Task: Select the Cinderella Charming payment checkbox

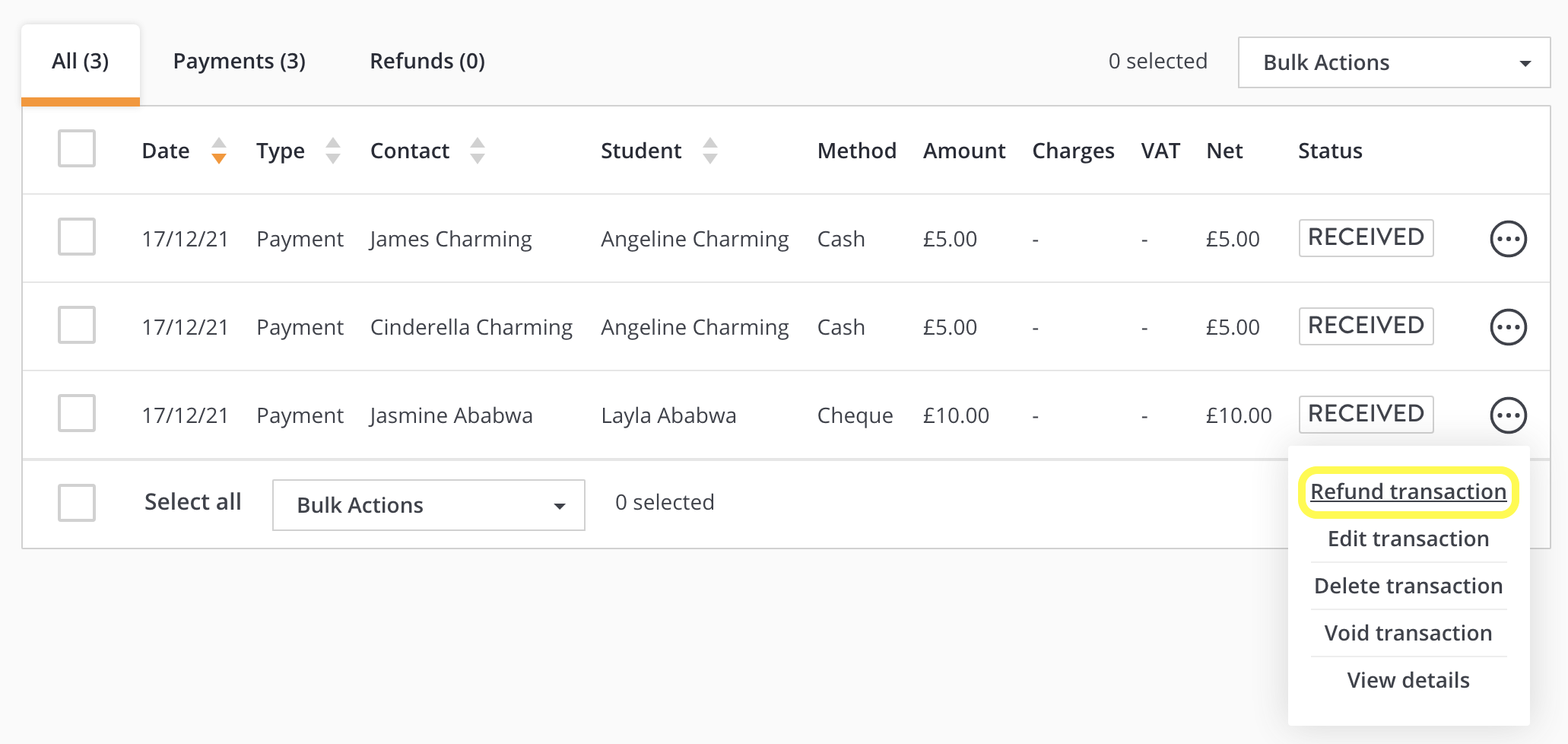Action: click(x=77, y=325)
